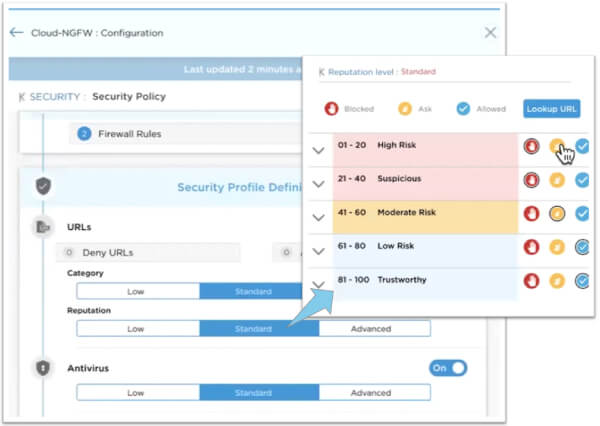The image size is (600, 426).
Task: Click the Antivirus shield icon
Action: pyautogui.click(x=43, y=368)
